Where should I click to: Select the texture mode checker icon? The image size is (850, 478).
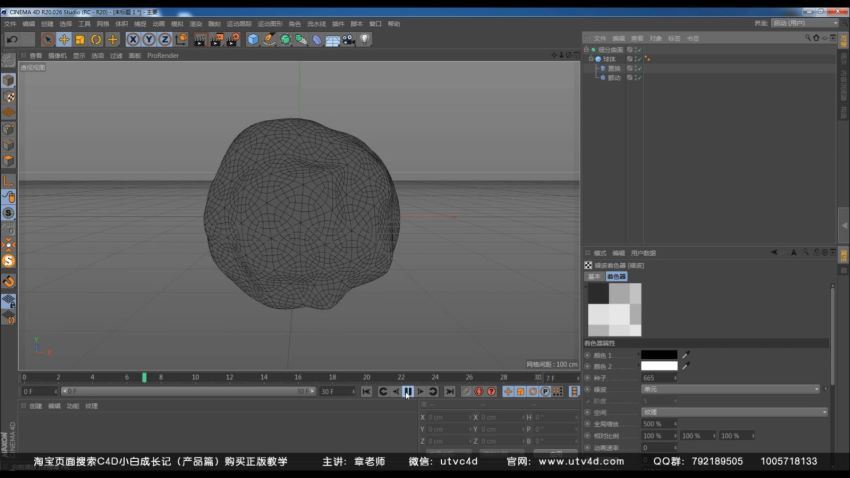point(8,97)
